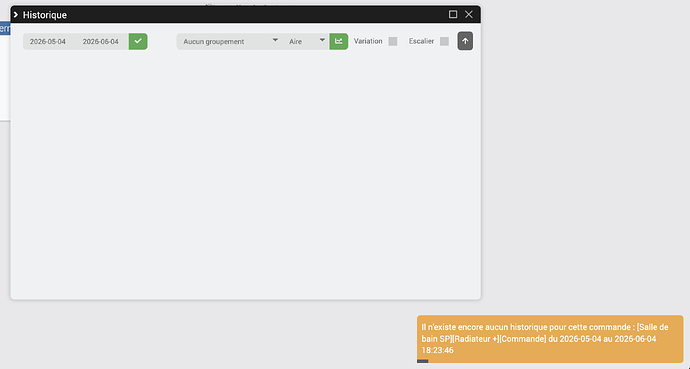The height and width of the screenshot is (369, 690).
Task: Click the Historique title bar text
Action: [x=45, y=15]
